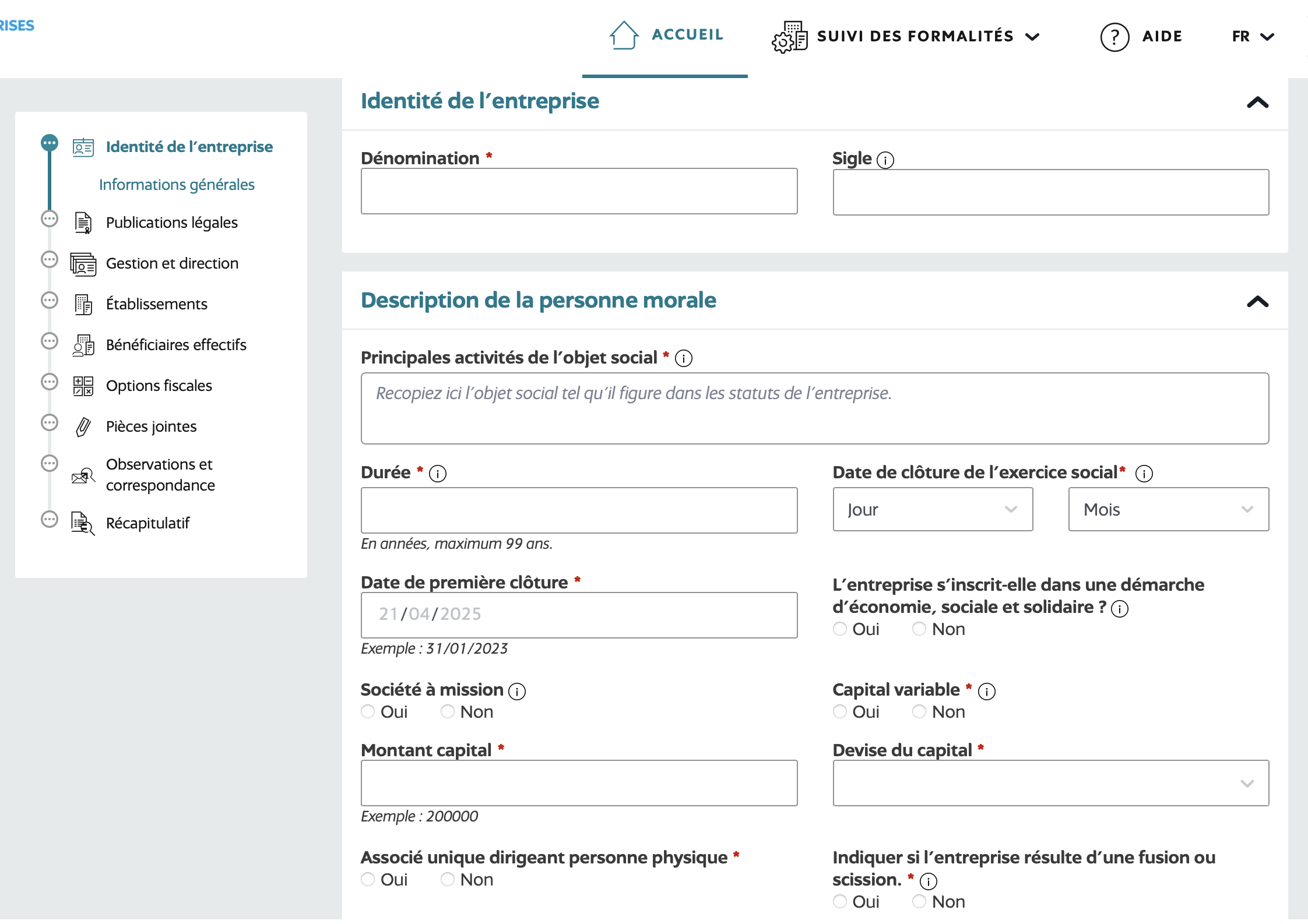This screenshot has width=1308, height=924.
Task: Click the Date de première clôture field
Action: pos(579,615)
